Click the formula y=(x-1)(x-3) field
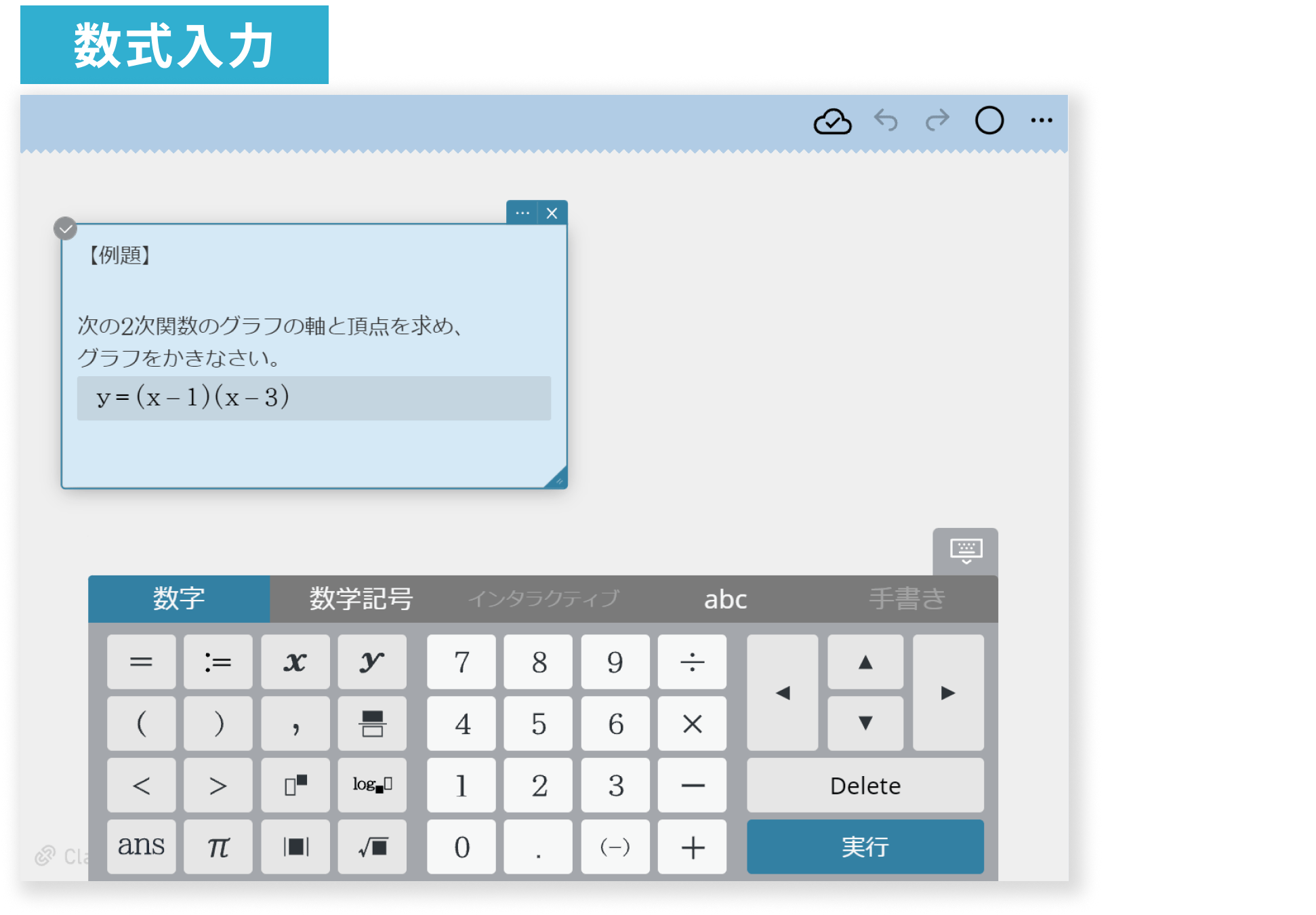1316x915 pixels. click(x=314, y=398)
